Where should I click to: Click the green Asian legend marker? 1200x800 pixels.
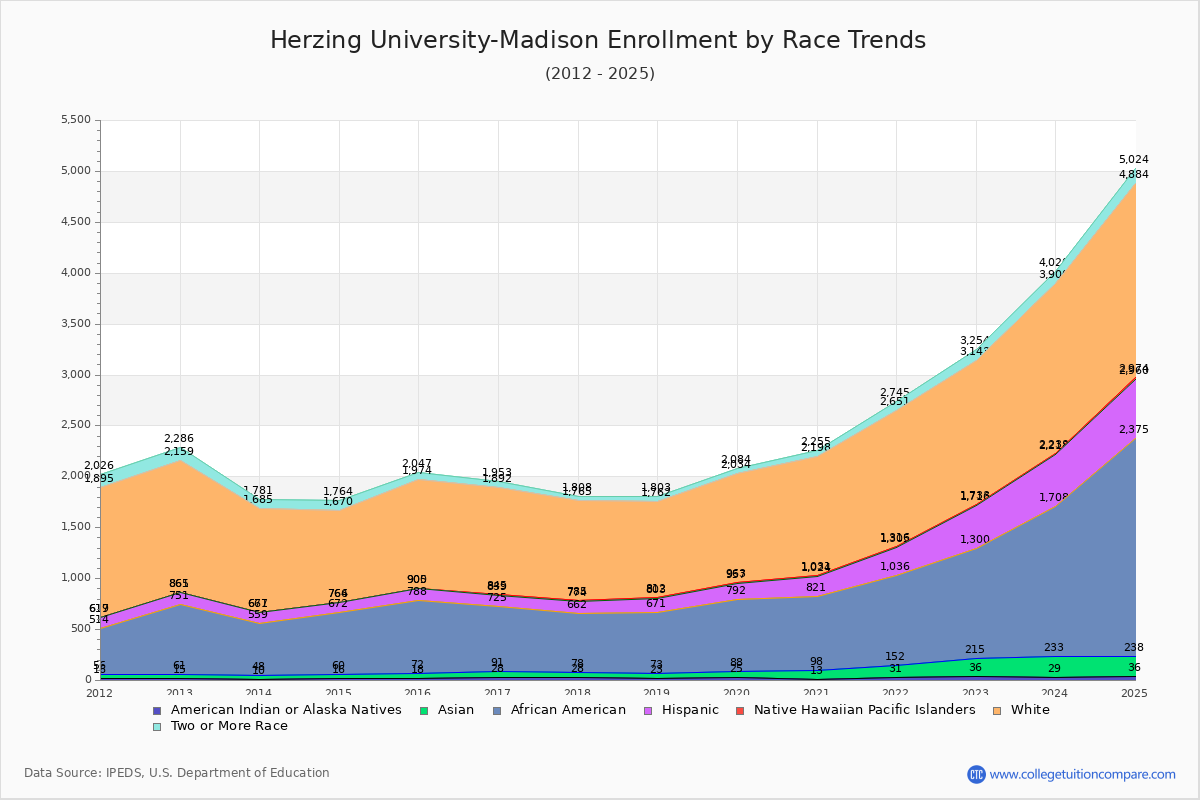[x=422, y=710]
